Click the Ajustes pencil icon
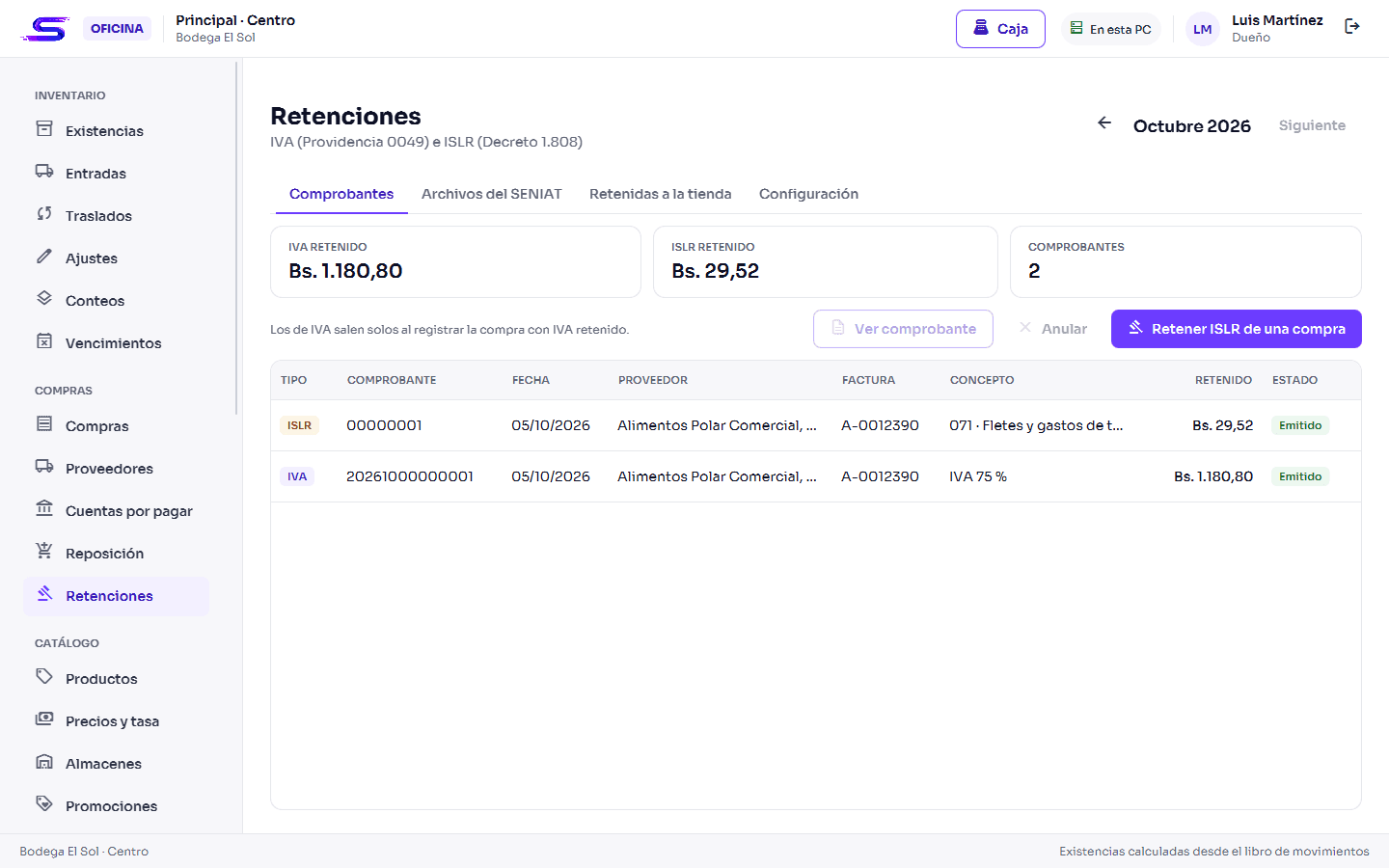Screen dimensions: 1389x868 44,257
